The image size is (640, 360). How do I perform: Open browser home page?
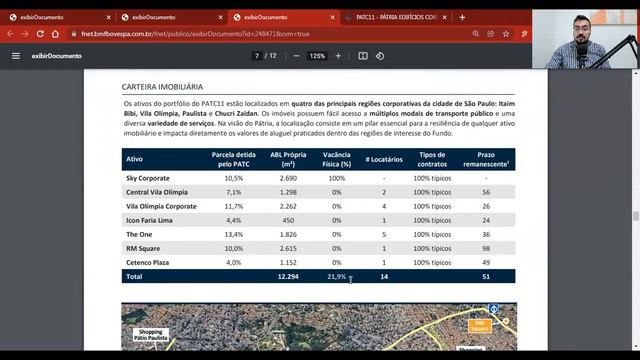tap(55, 34)
